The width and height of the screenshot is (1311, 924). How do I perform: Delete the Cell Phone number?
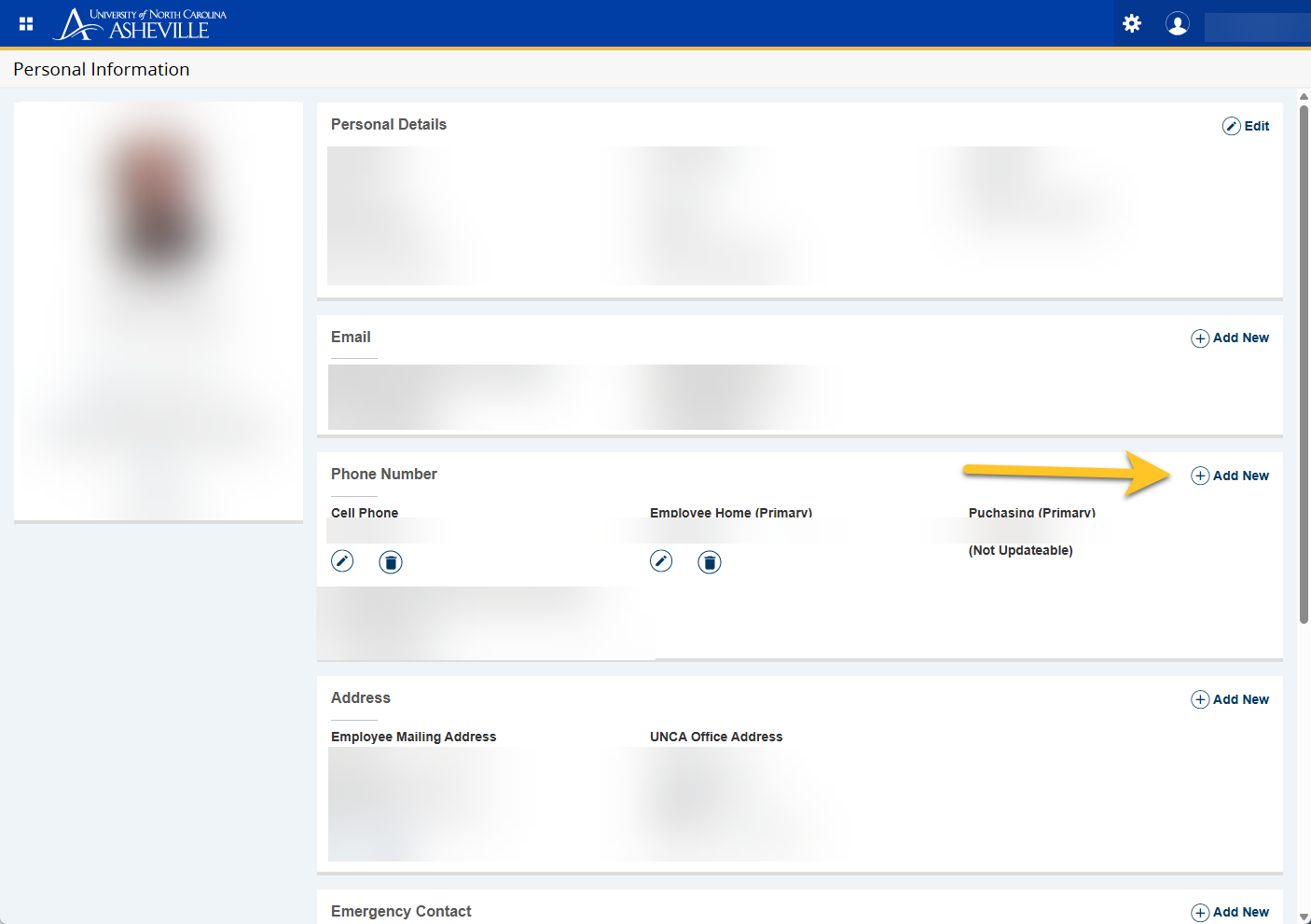point(391,562)
